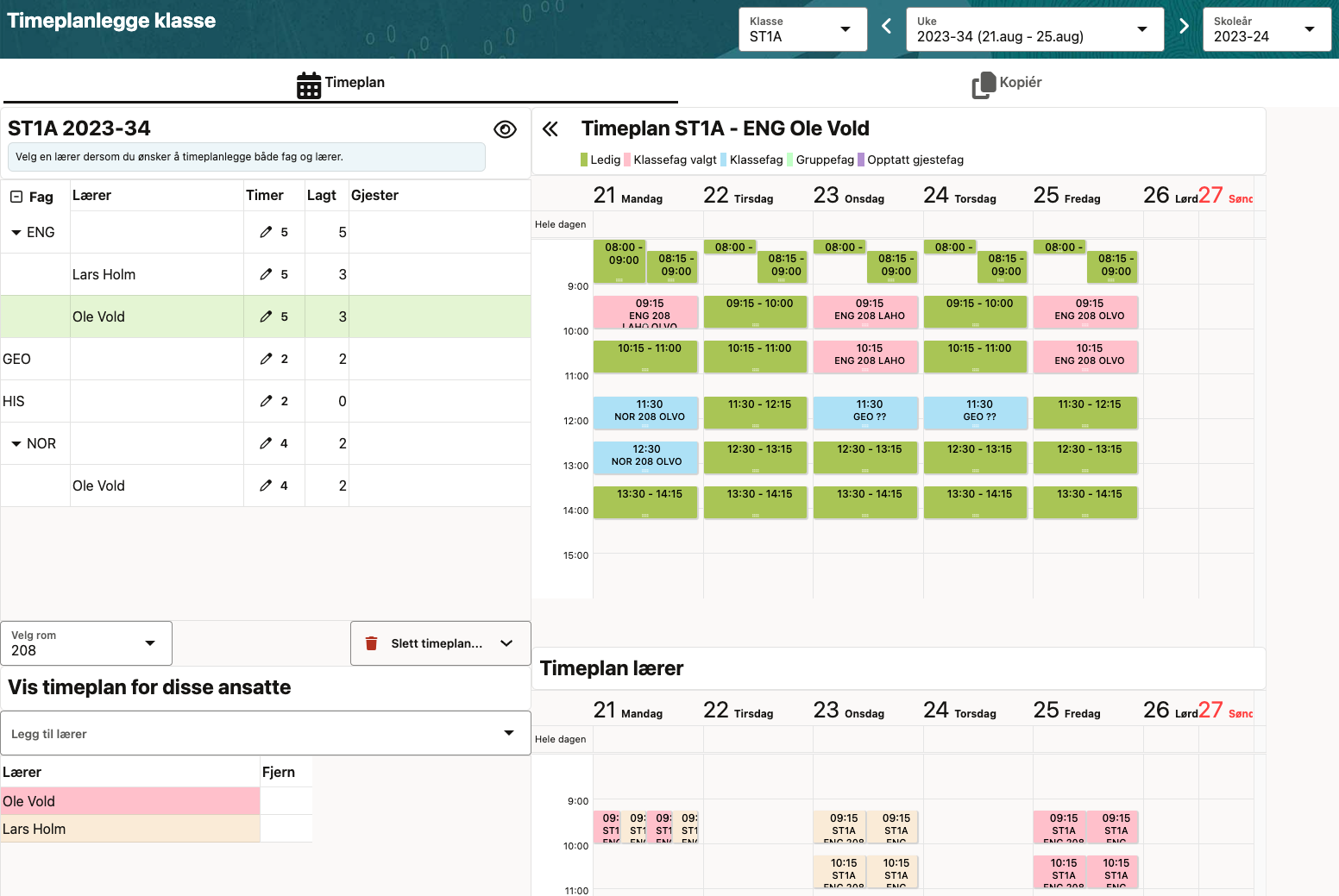Open the Velg rom 208 dropdown
1339x896 pixels.
(86, 643)
